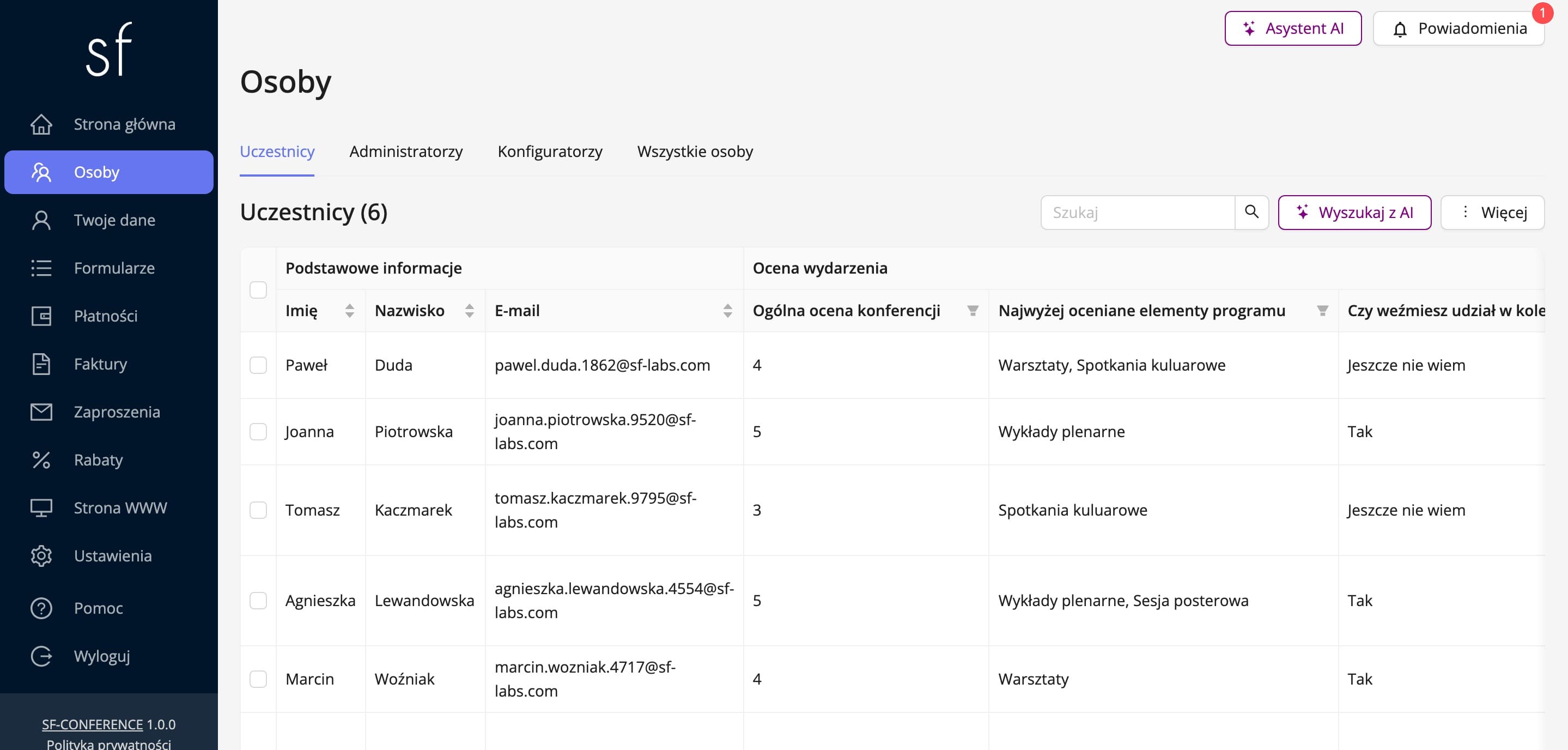Click the three-dot icon on Więcej
The width and height of the screenshot is (1568, 750).
pos(1466,212)
